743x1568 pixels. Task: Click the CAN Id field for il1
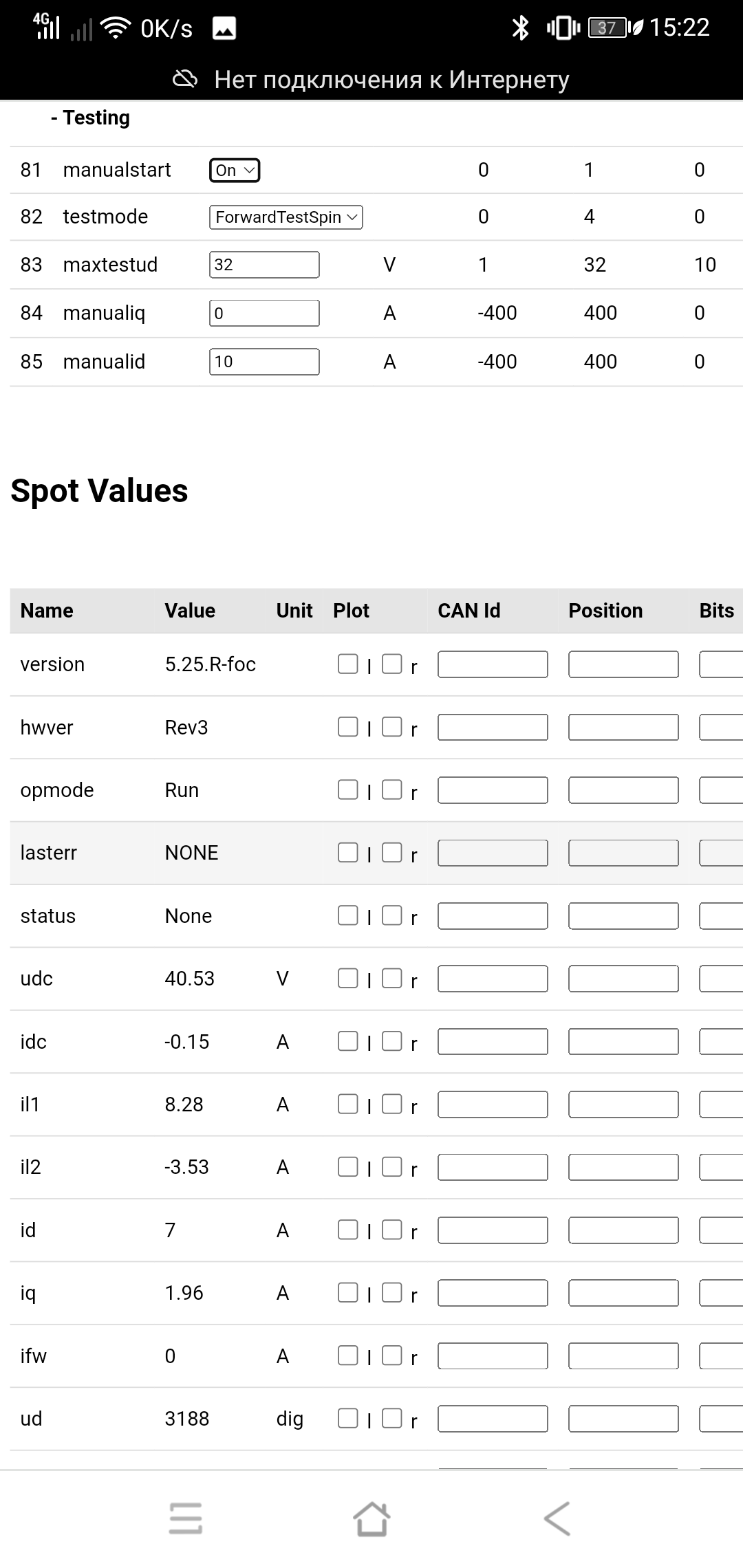coord(493,1104)
